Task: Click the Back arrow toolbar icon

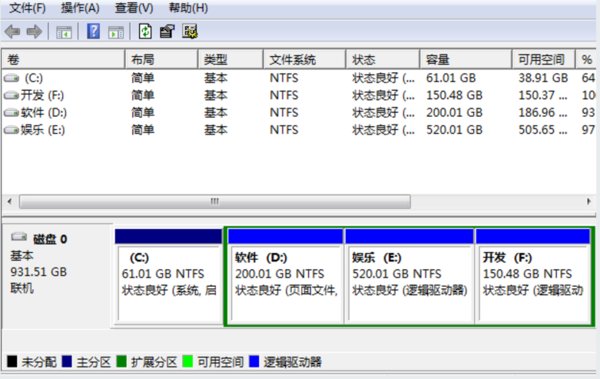Action: (12, 31)
